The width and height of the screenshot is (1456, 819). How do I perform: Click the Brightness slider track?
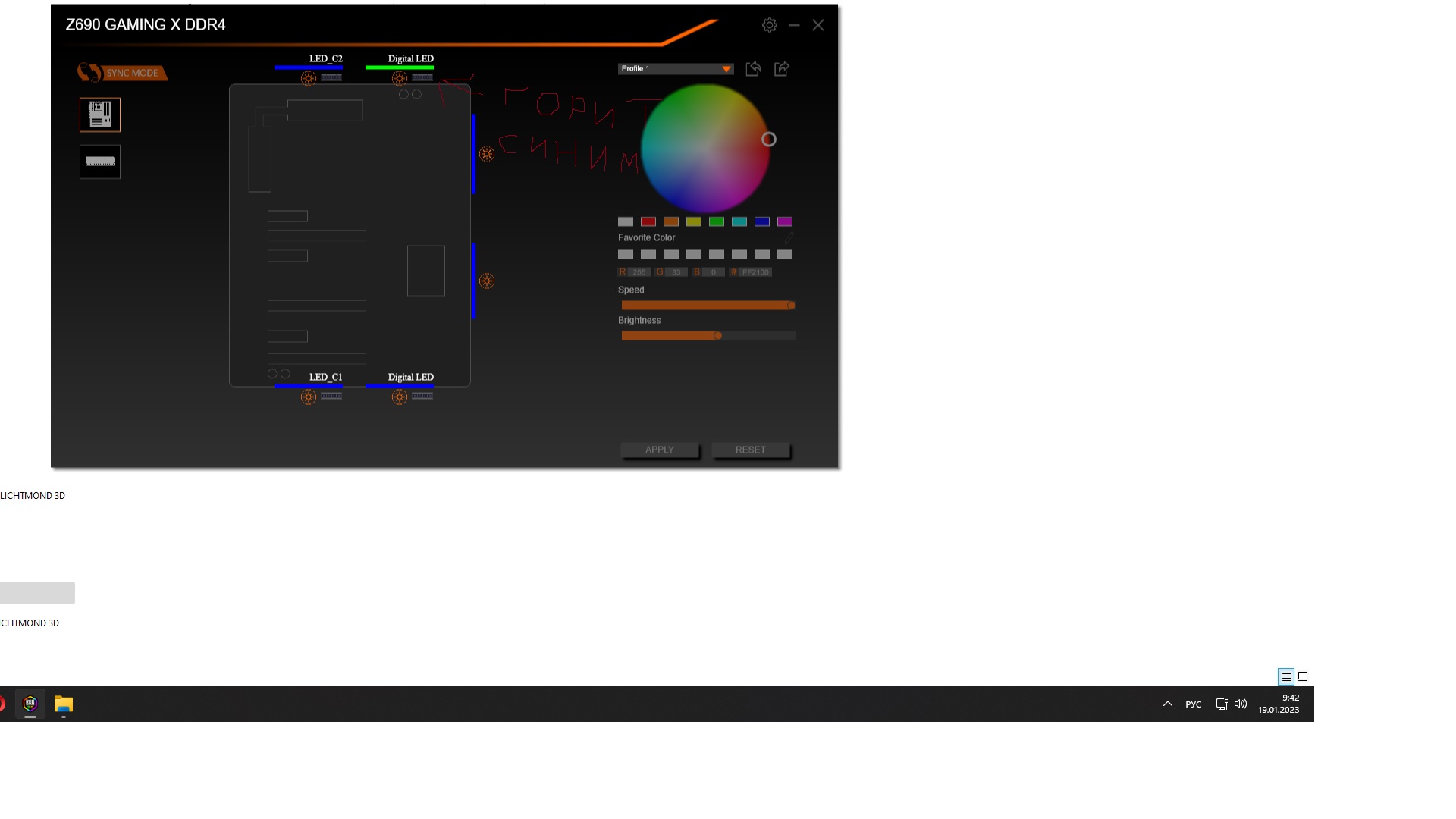point(708,336)
